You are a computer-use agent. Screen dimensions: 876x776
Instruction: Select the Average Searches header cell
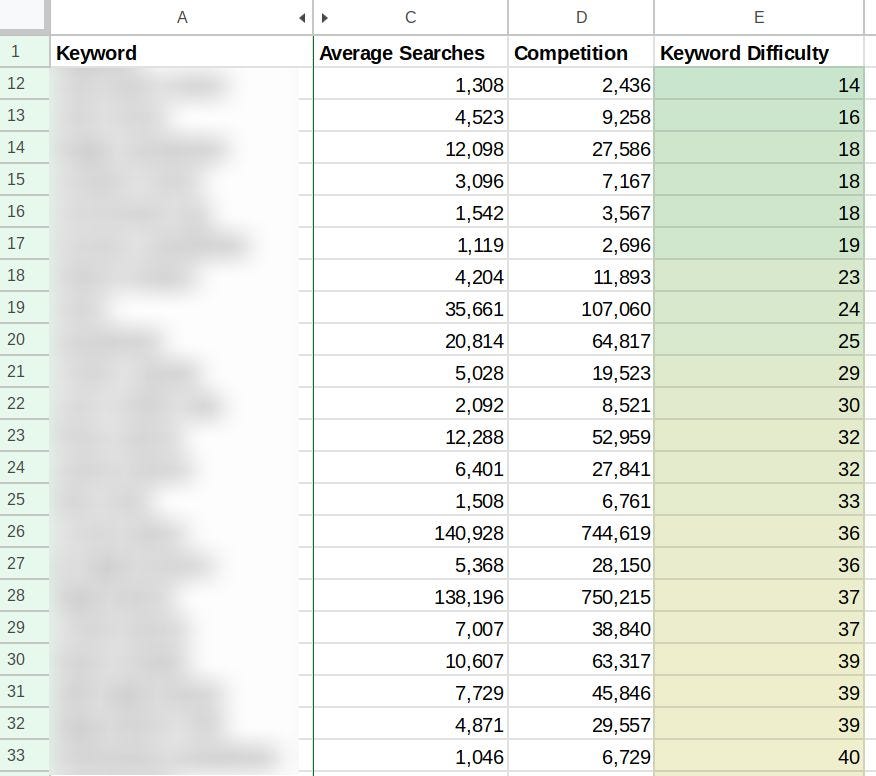tap(411, 53)
